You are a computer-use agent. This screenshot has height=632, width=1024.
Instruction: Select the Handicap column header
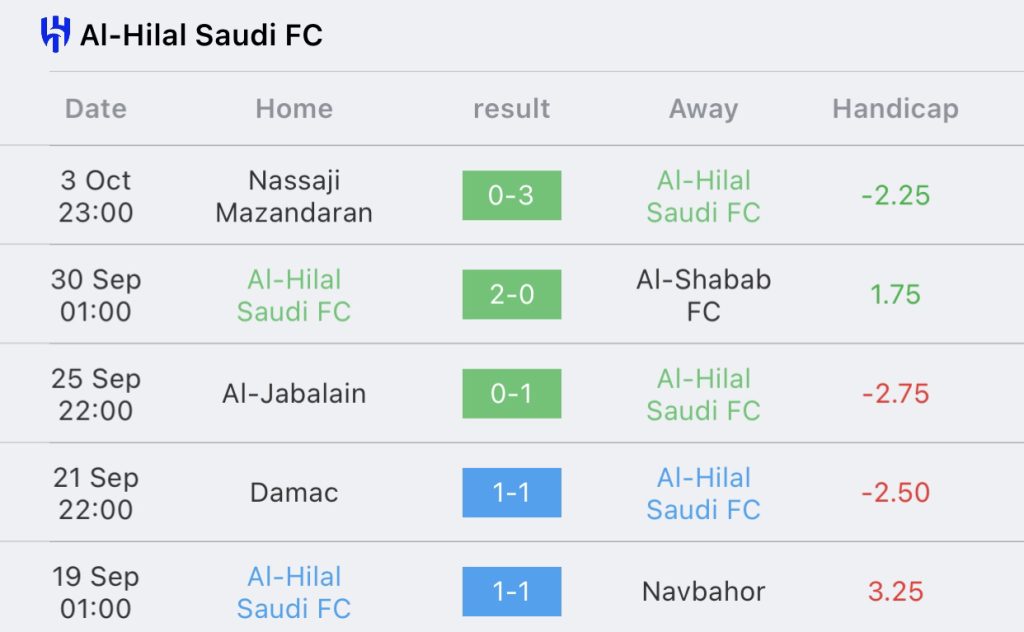895,109
